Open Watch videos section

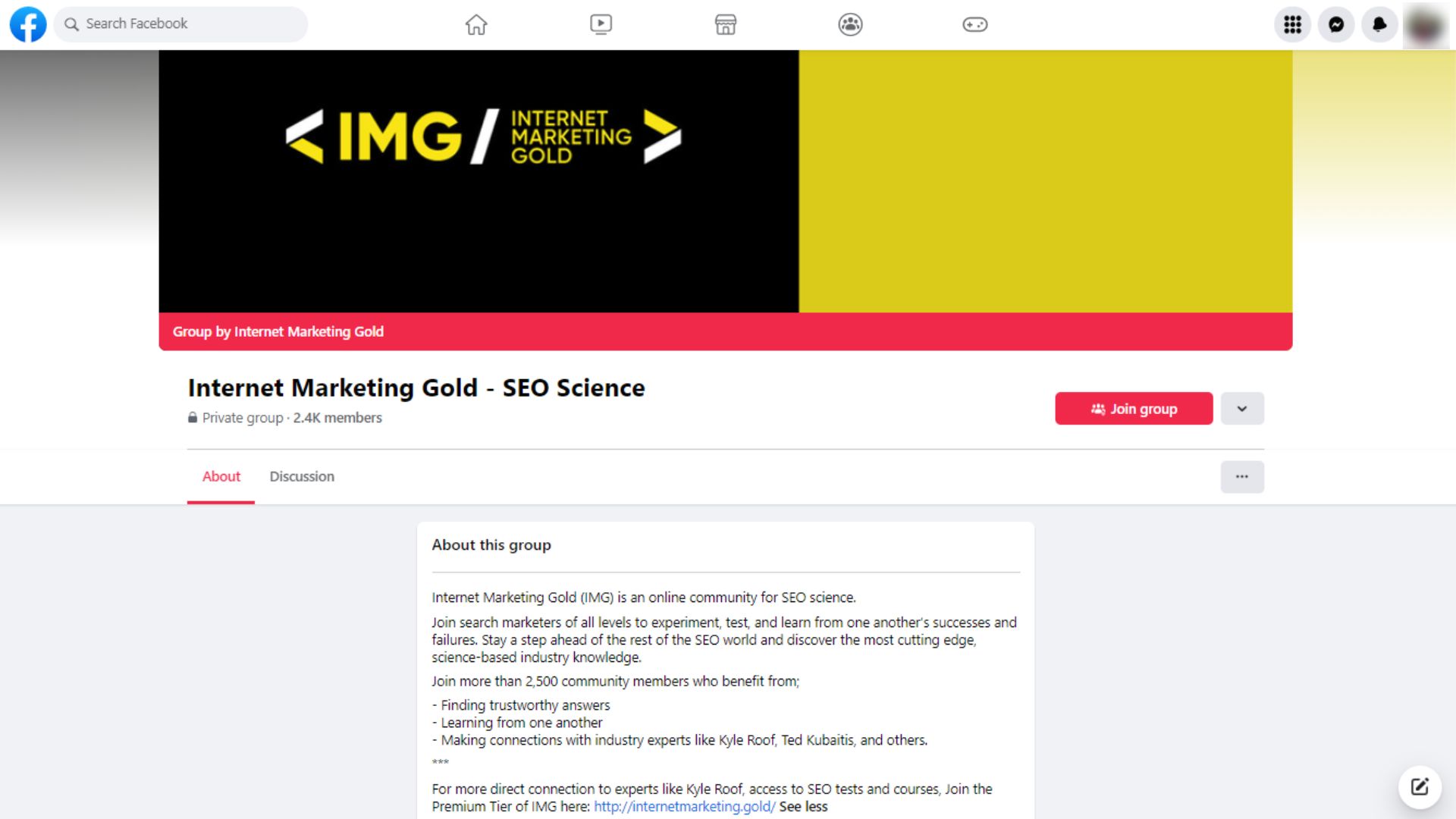point(601,24)
